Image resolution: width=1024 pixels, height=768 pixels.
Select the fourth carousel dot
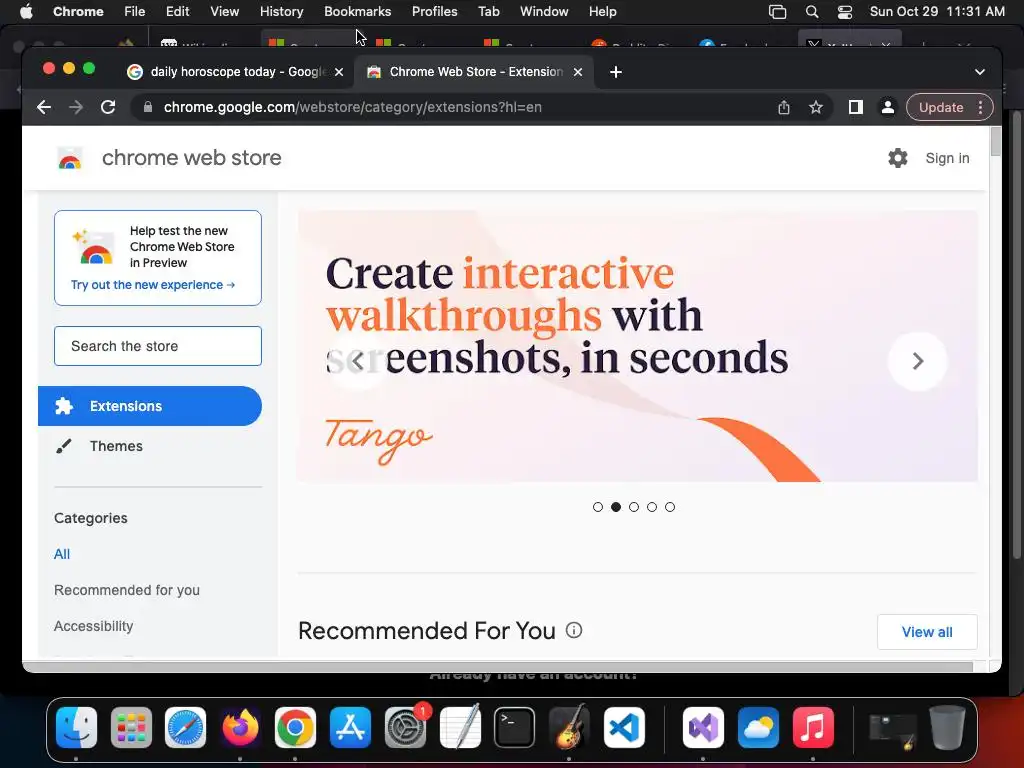(652, 507)
